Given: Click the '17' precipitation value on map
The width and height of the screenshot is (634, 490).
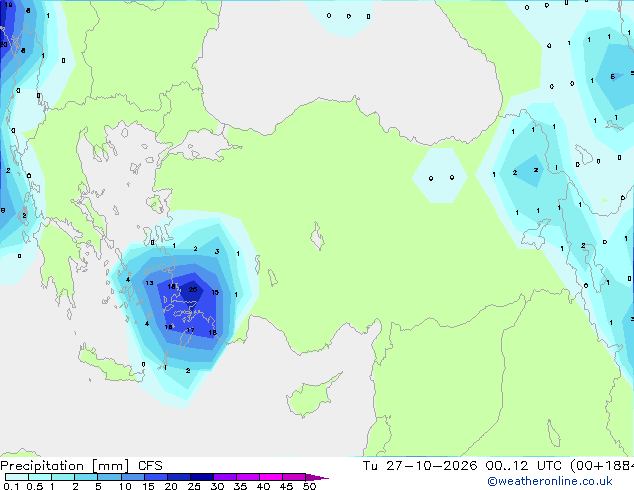Looking at the screenshot, I should 190,330.
